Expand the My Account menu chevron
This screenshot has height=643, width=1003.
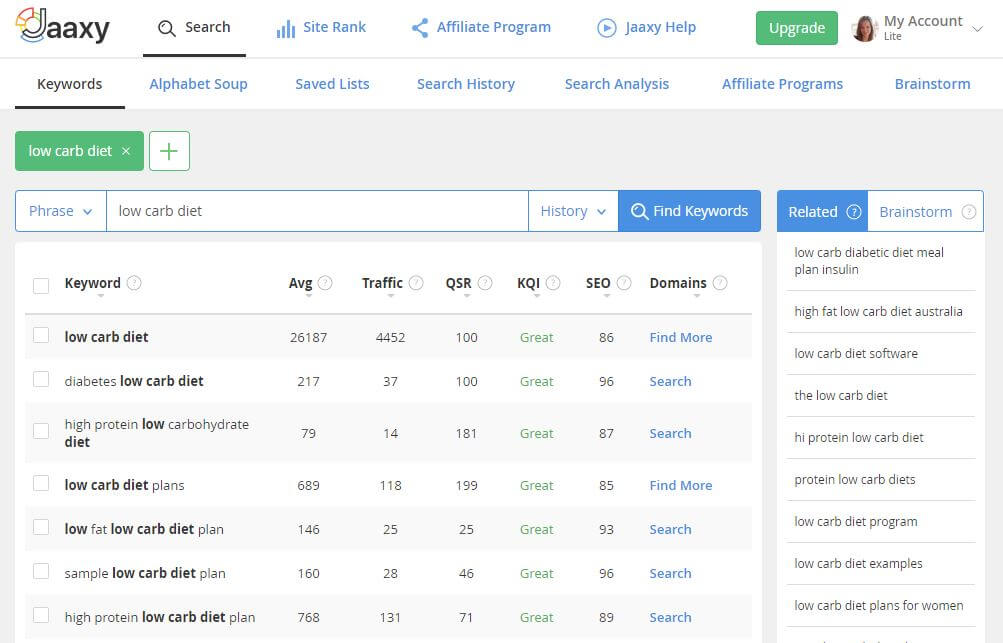click(x=977, y=29)
